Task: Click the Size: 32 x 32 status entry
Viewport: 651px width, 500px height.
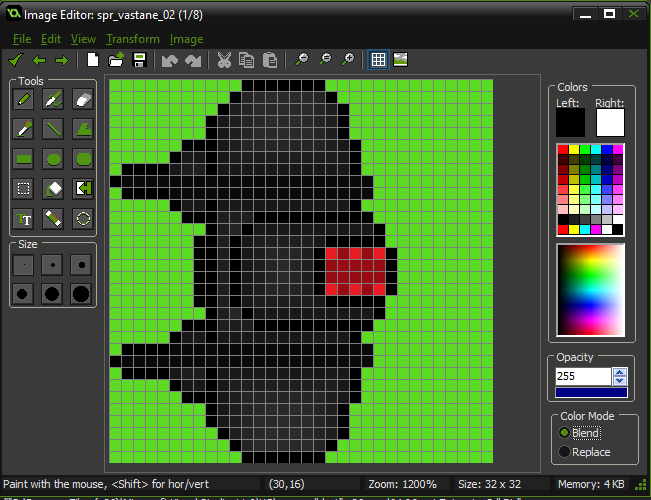Action: coord(489,484)
